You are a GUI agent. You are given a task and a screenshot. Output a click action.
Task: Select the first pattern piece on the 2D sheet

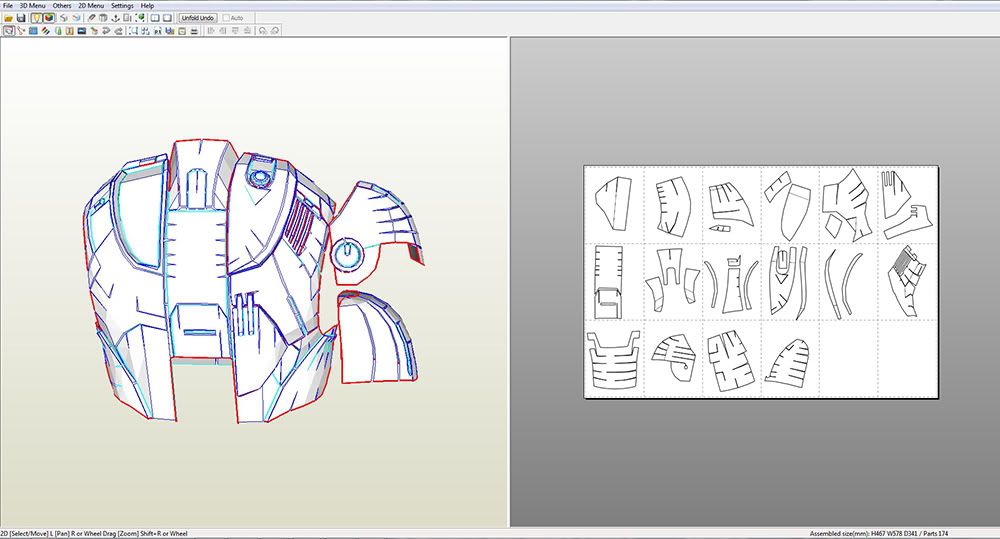click(614, 203)
